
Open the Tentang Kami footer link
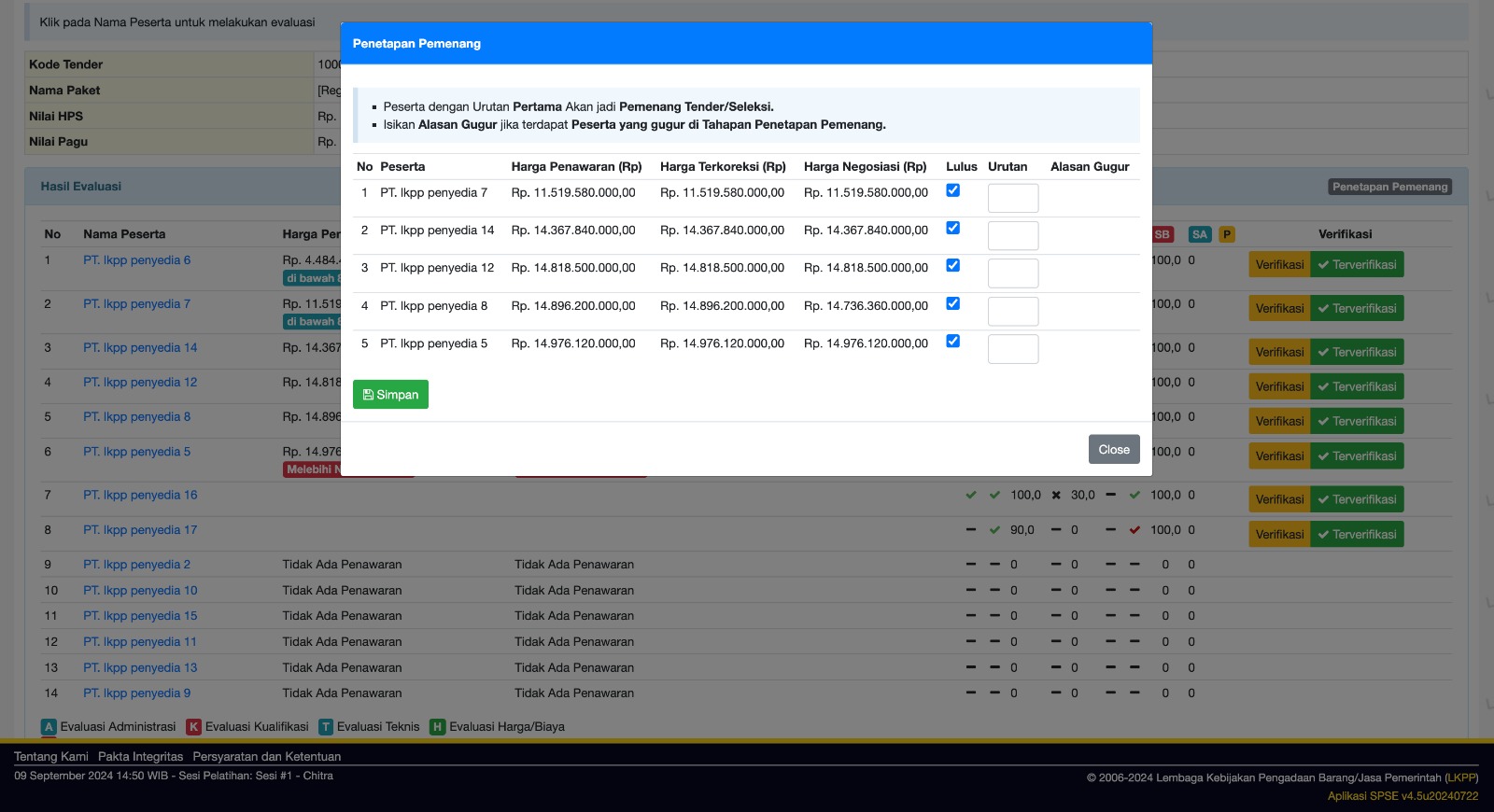[51, 757]
